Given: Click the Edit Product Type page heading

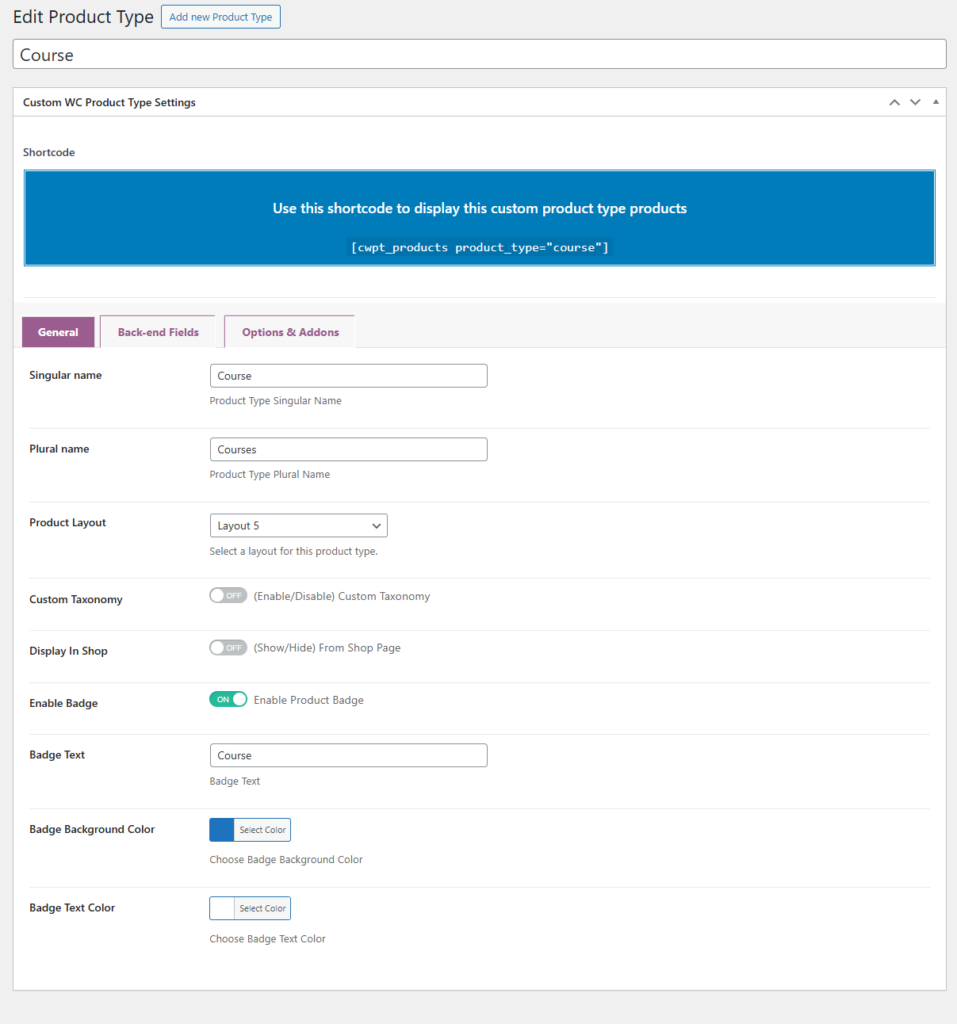Looking at the screenshot, I should [x=83, y=17].
